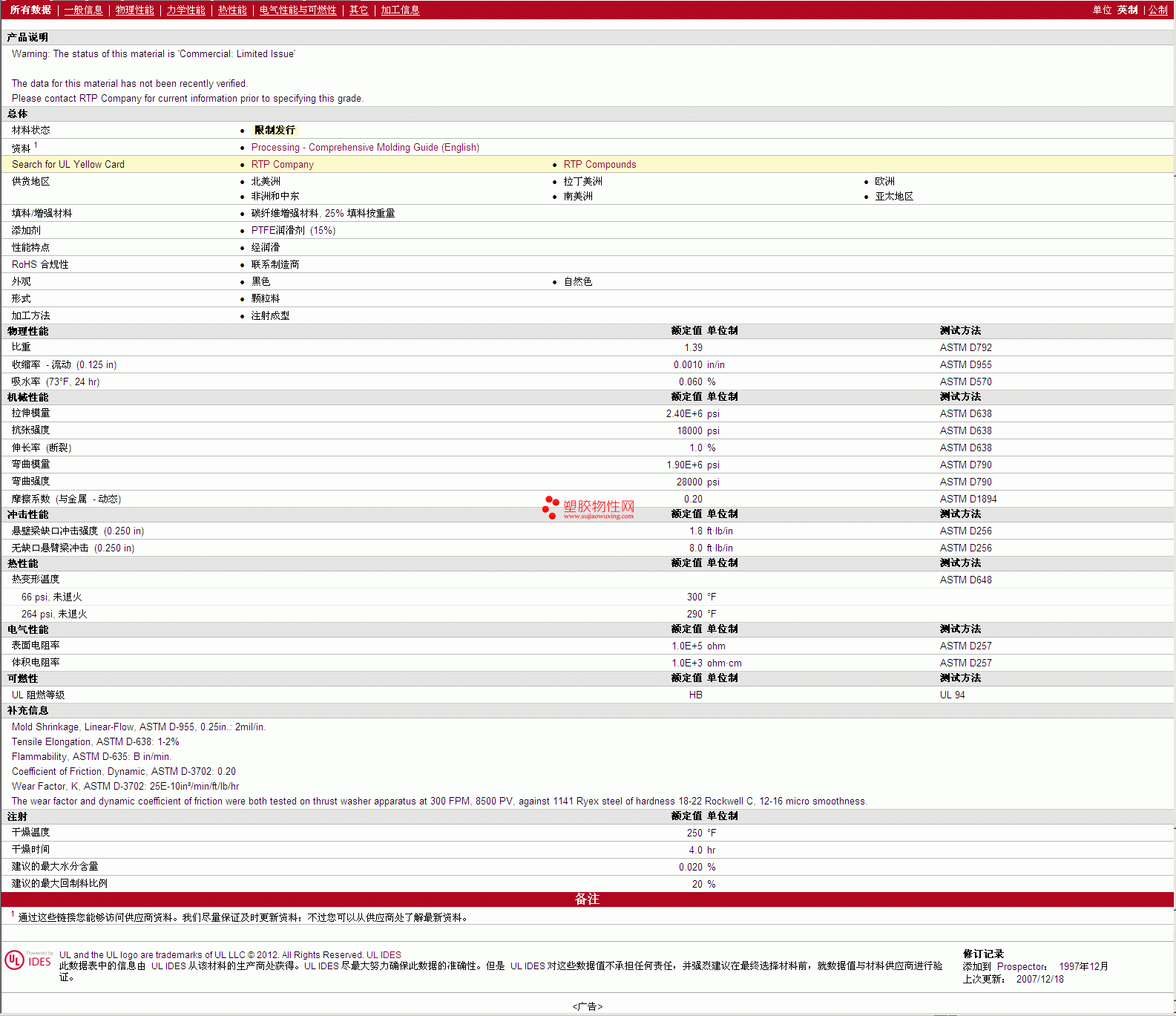Select 摩擦系数 row label
Viewport: 1176px width, 1016px height.
[66, 499]
